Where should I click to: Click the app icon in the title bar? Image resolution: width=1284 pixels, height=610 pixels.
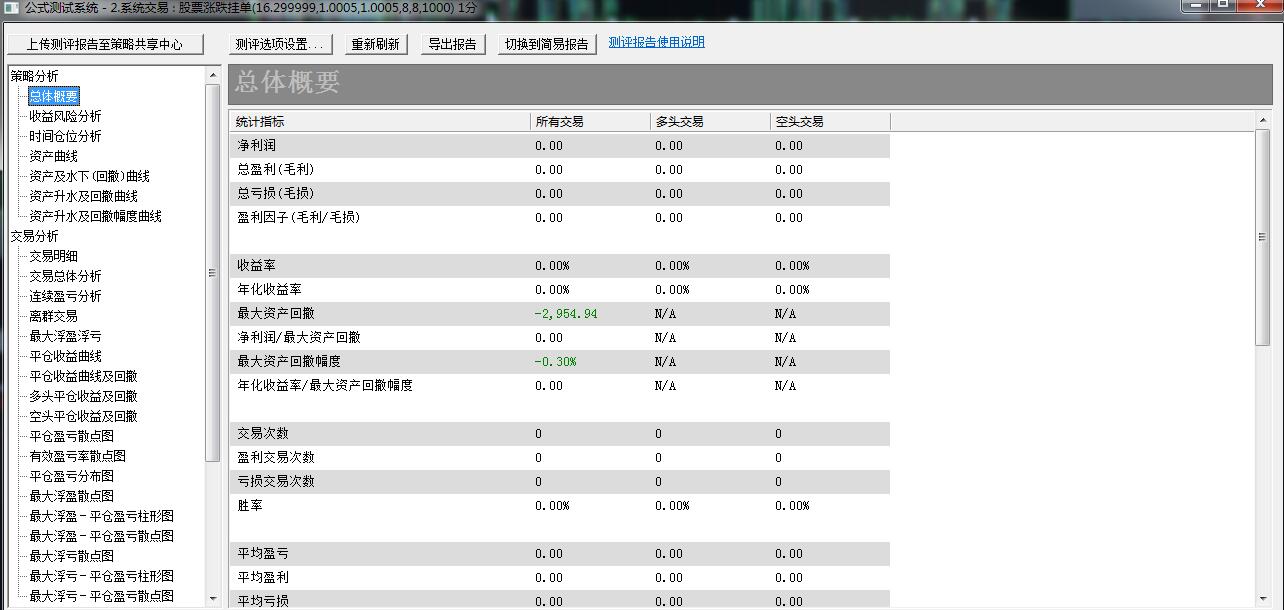(x=11, y=8)
